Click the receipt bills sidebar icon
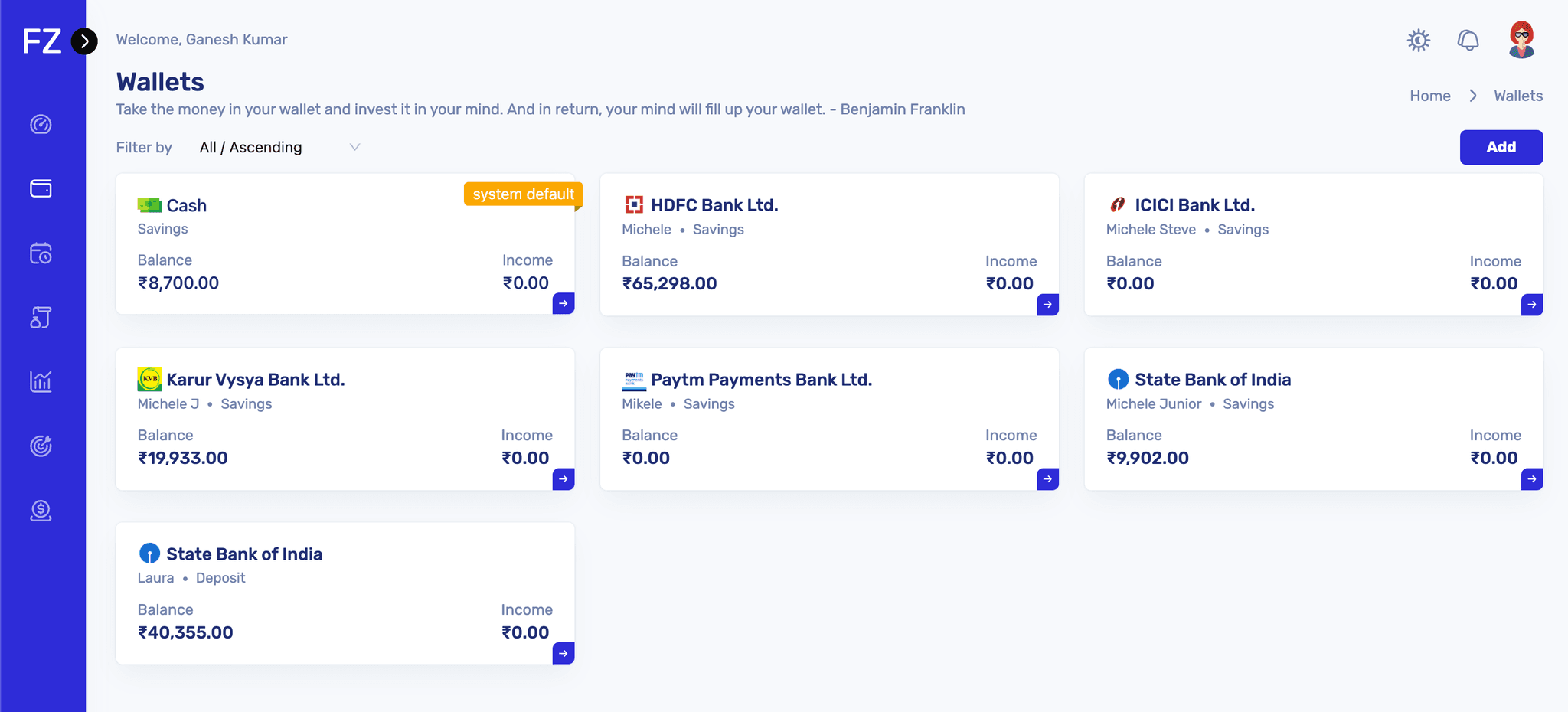This screenshot has width=1568, height=712. [41, 317]
